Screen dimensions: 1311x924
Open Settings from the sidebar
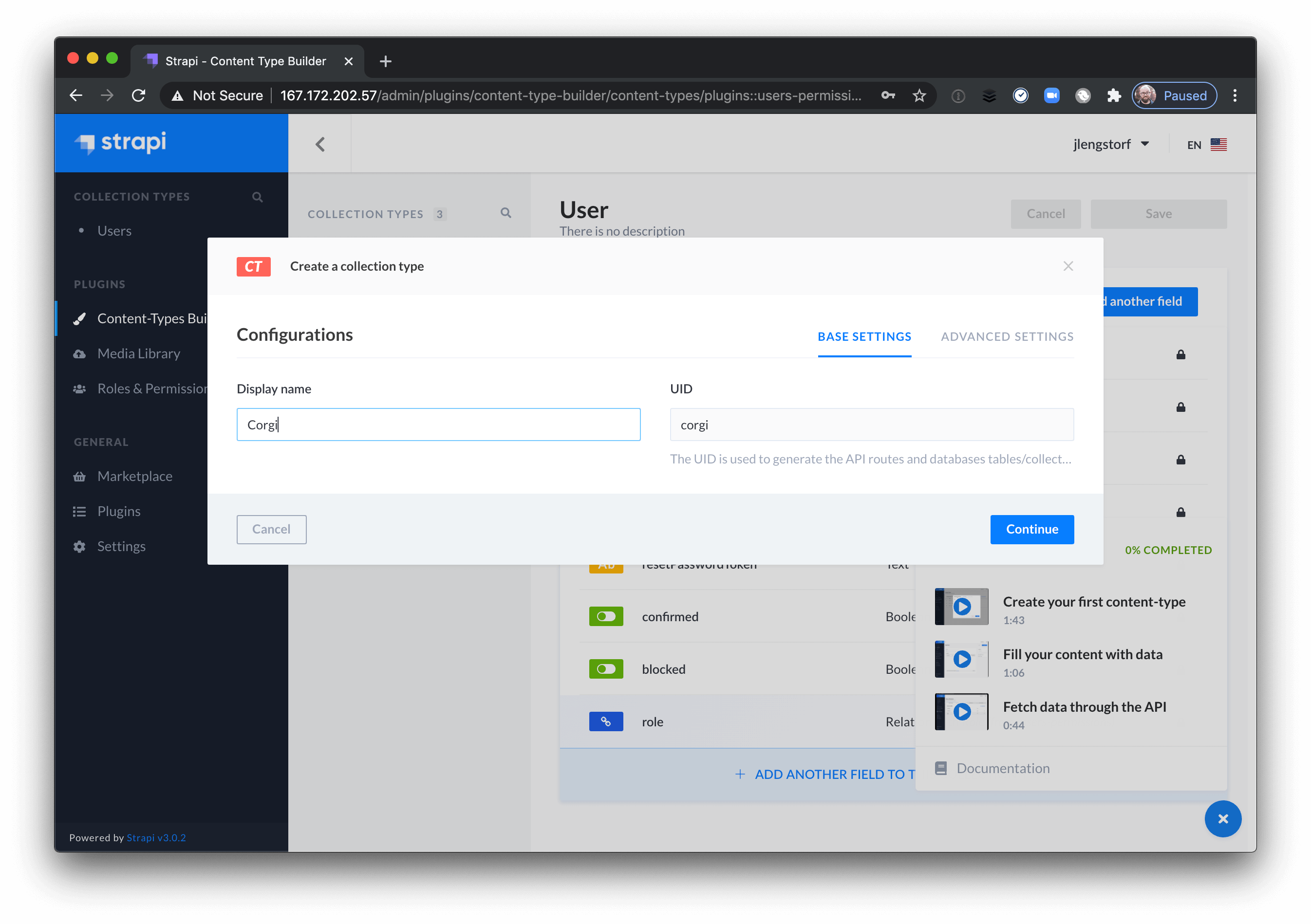click(121, 546)
